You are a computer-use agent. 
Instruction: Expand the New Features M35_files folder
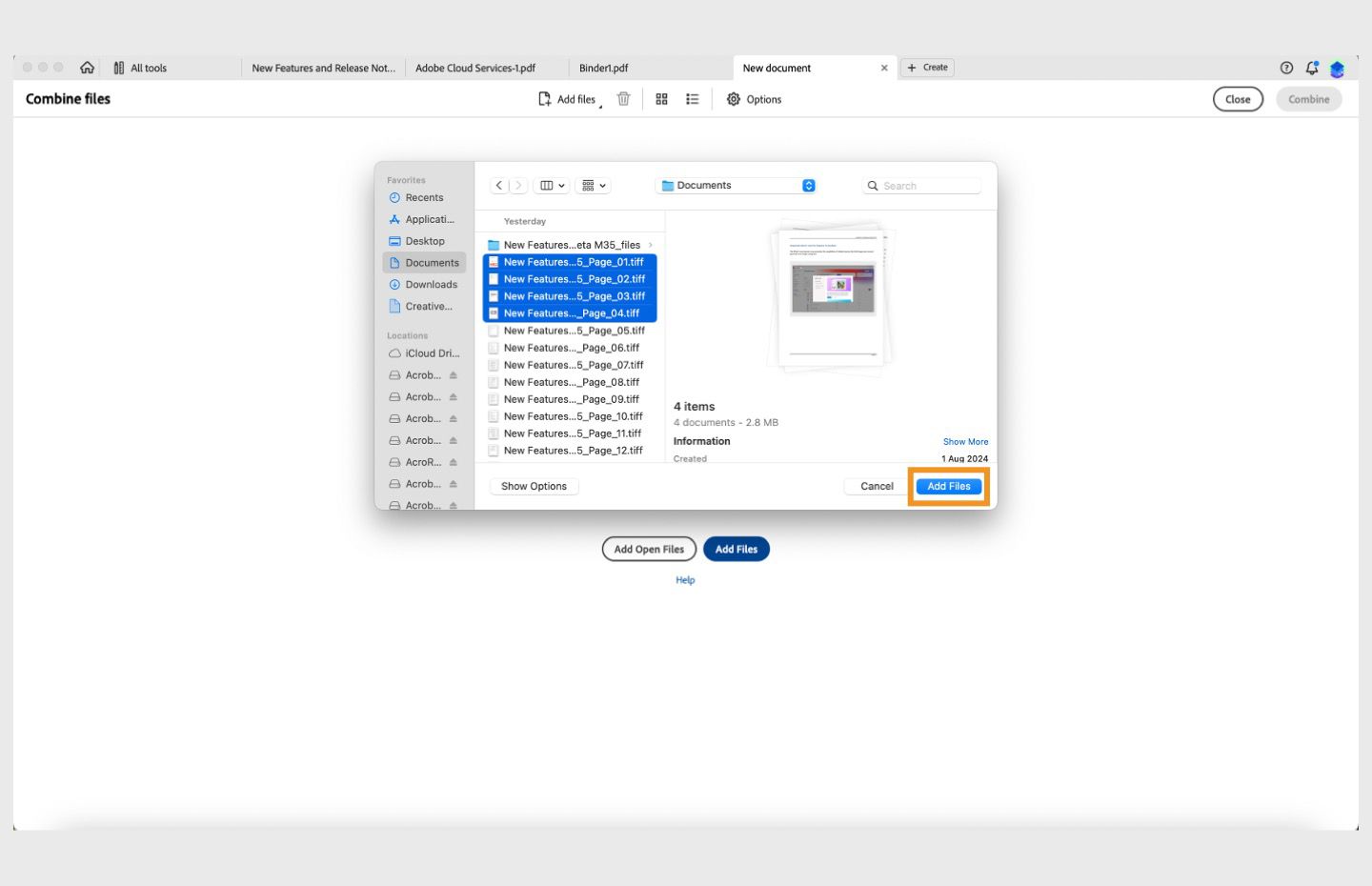651,245
